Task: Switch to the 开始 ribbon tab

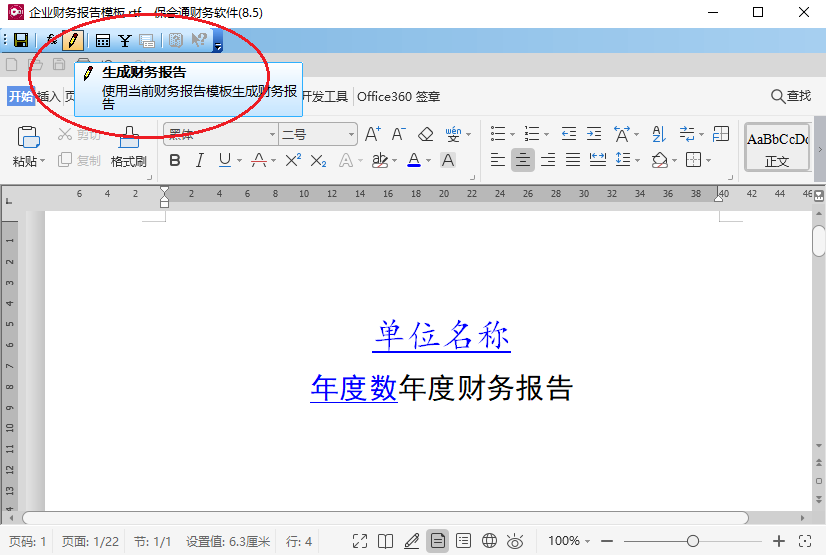Action: (x=20, y=96)
